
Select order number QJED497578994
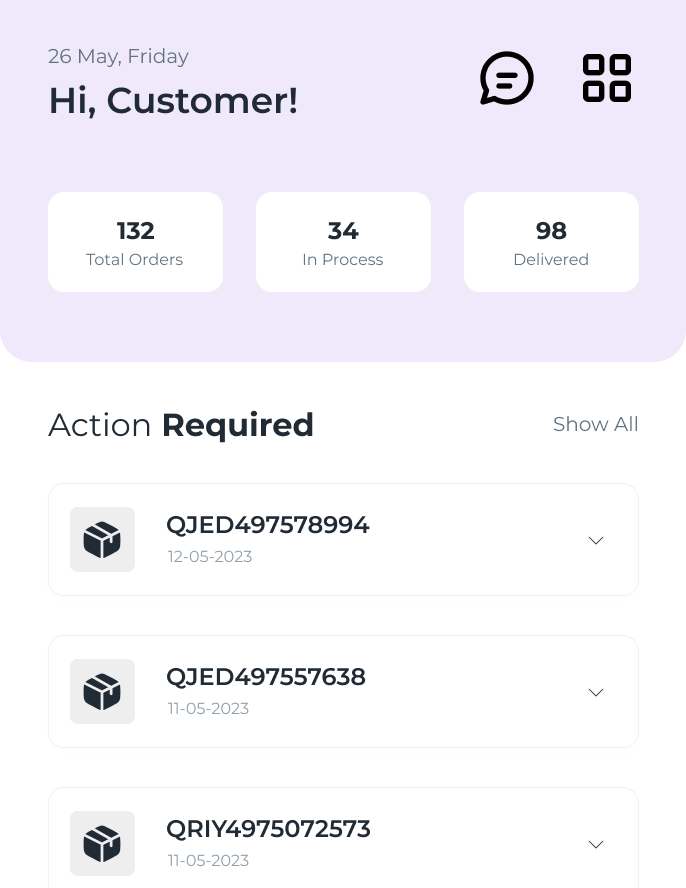[x=267, y=525]
